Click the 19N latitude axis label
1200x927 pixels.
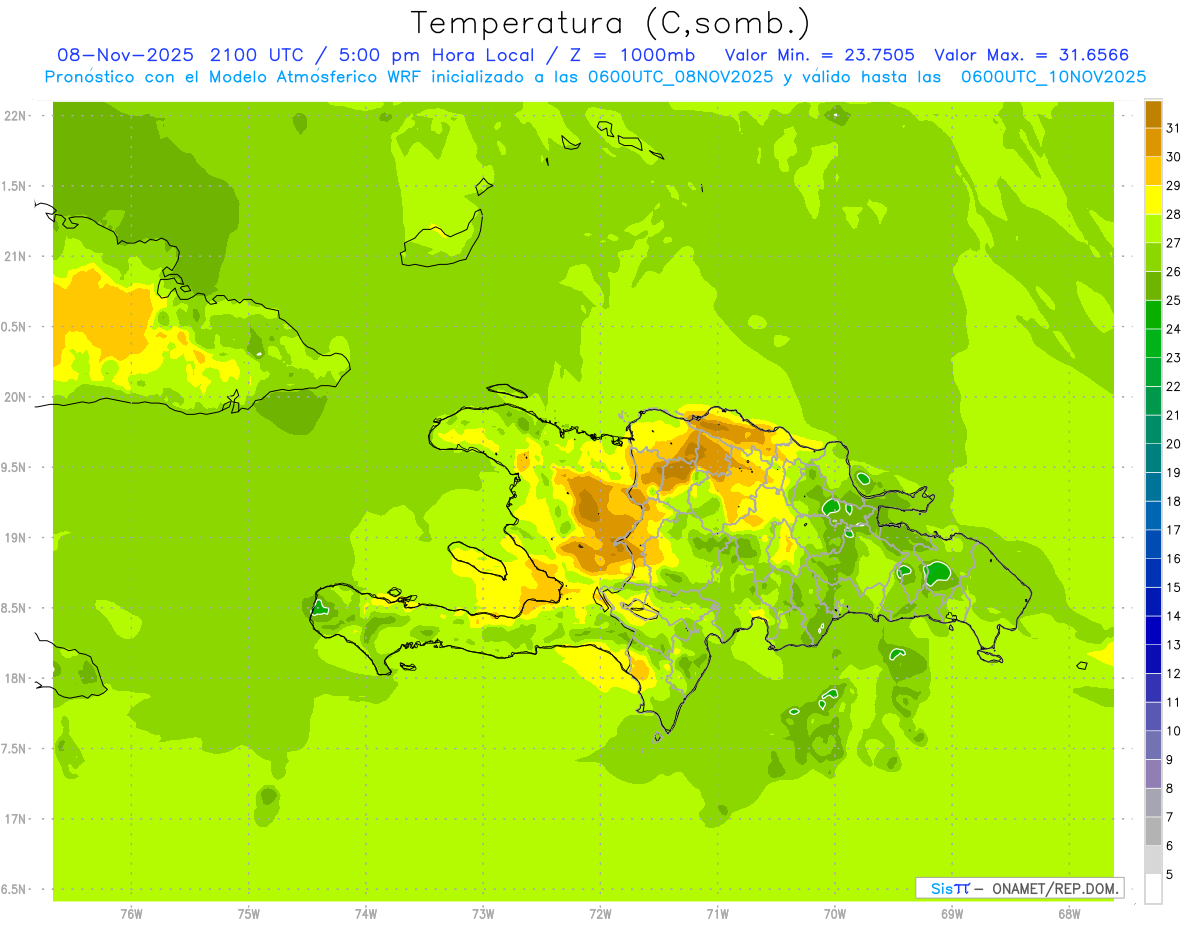(17, 537)
